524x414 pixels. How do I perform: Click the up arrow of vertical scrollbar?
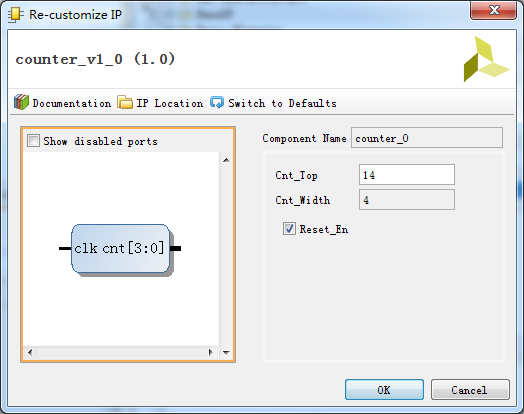[x=226, y=160]
